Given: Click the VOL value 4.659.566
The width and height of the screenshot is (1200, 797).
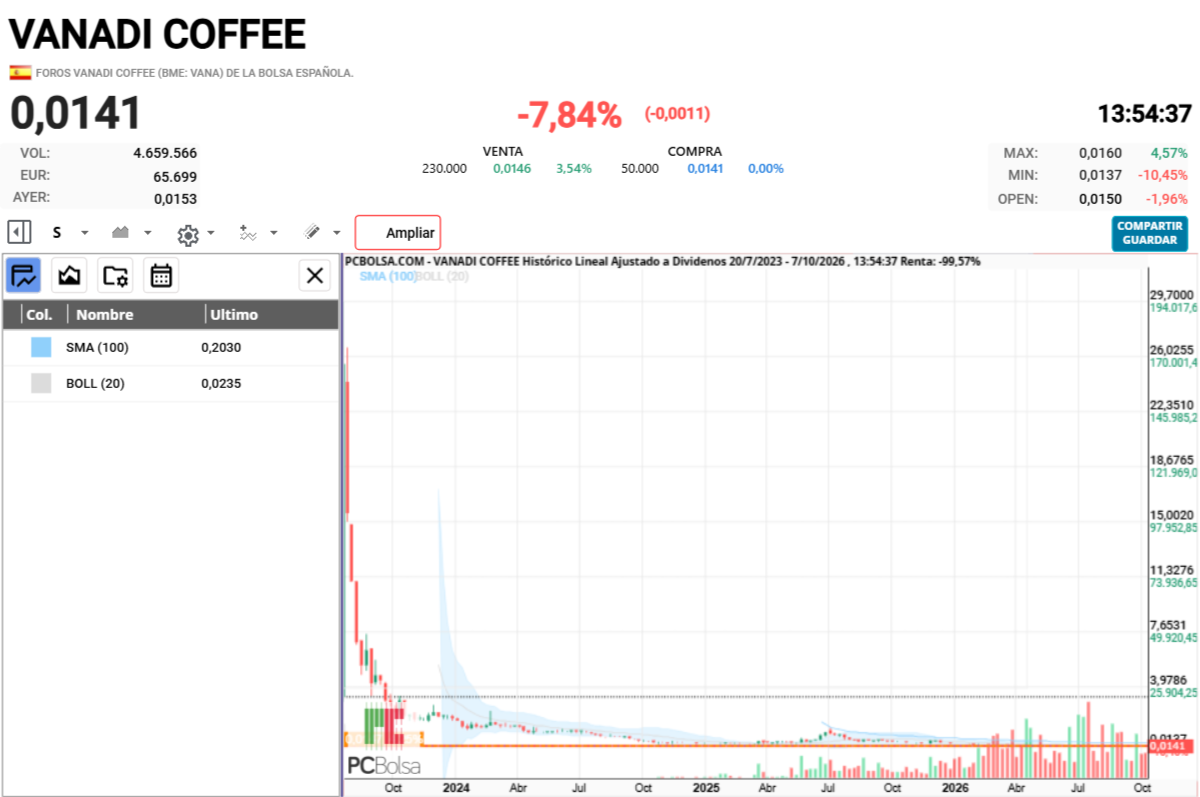Looking at the screenshot, I should pyautogui.click(x=165, y=153).
